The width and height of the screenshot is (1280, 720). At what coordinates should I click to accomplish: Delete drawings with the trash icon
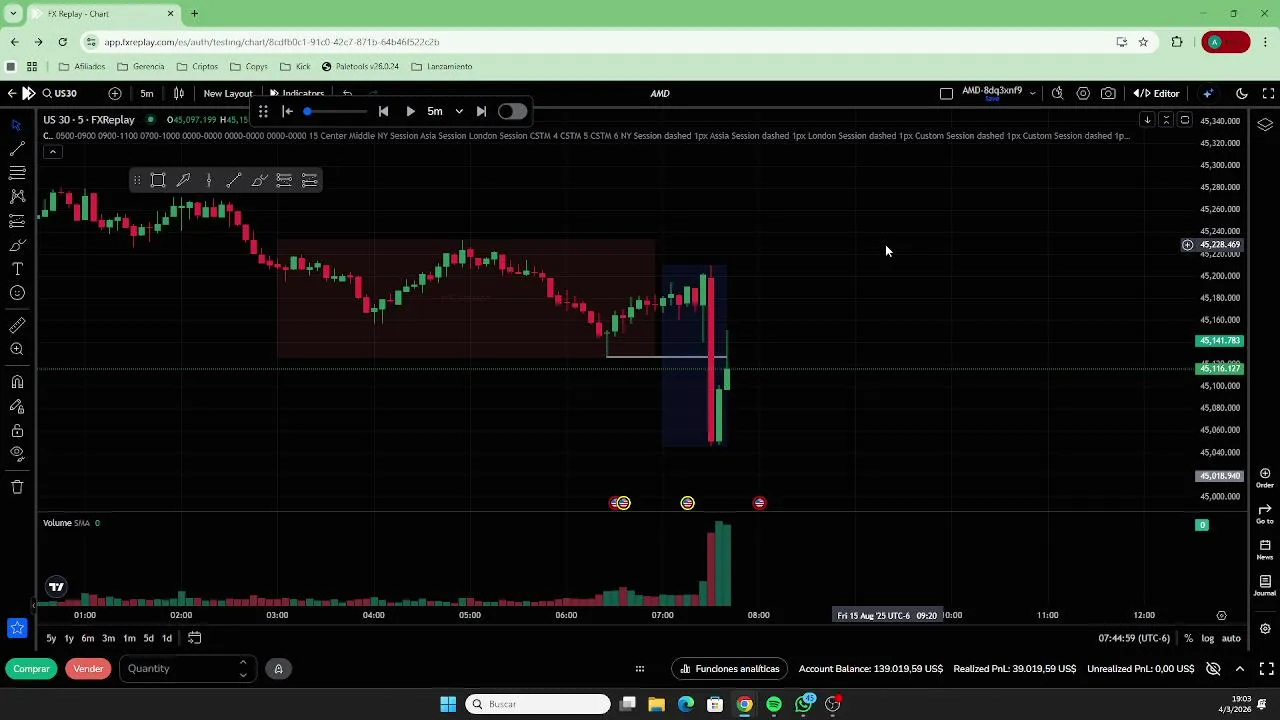pyautogui.click(x=16, y=487)
